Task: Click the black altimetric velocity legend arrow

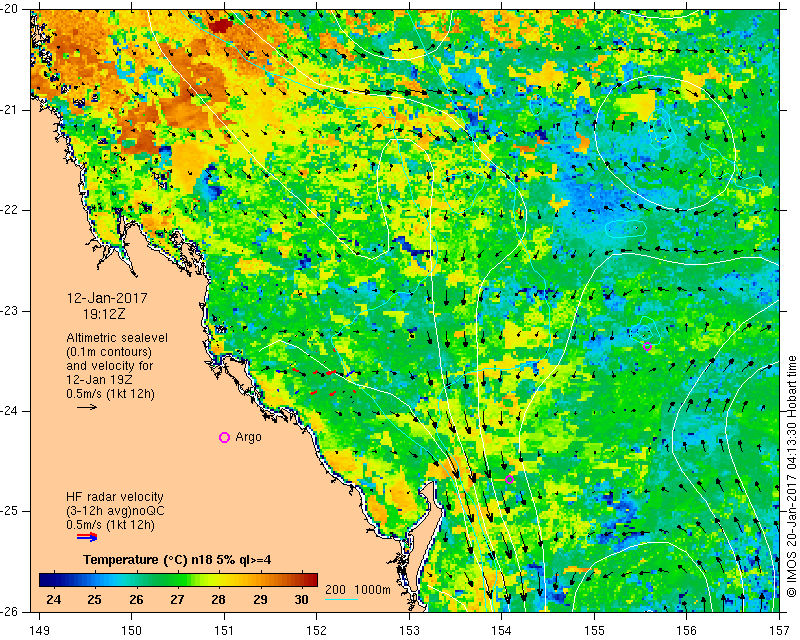Action: 87,407
